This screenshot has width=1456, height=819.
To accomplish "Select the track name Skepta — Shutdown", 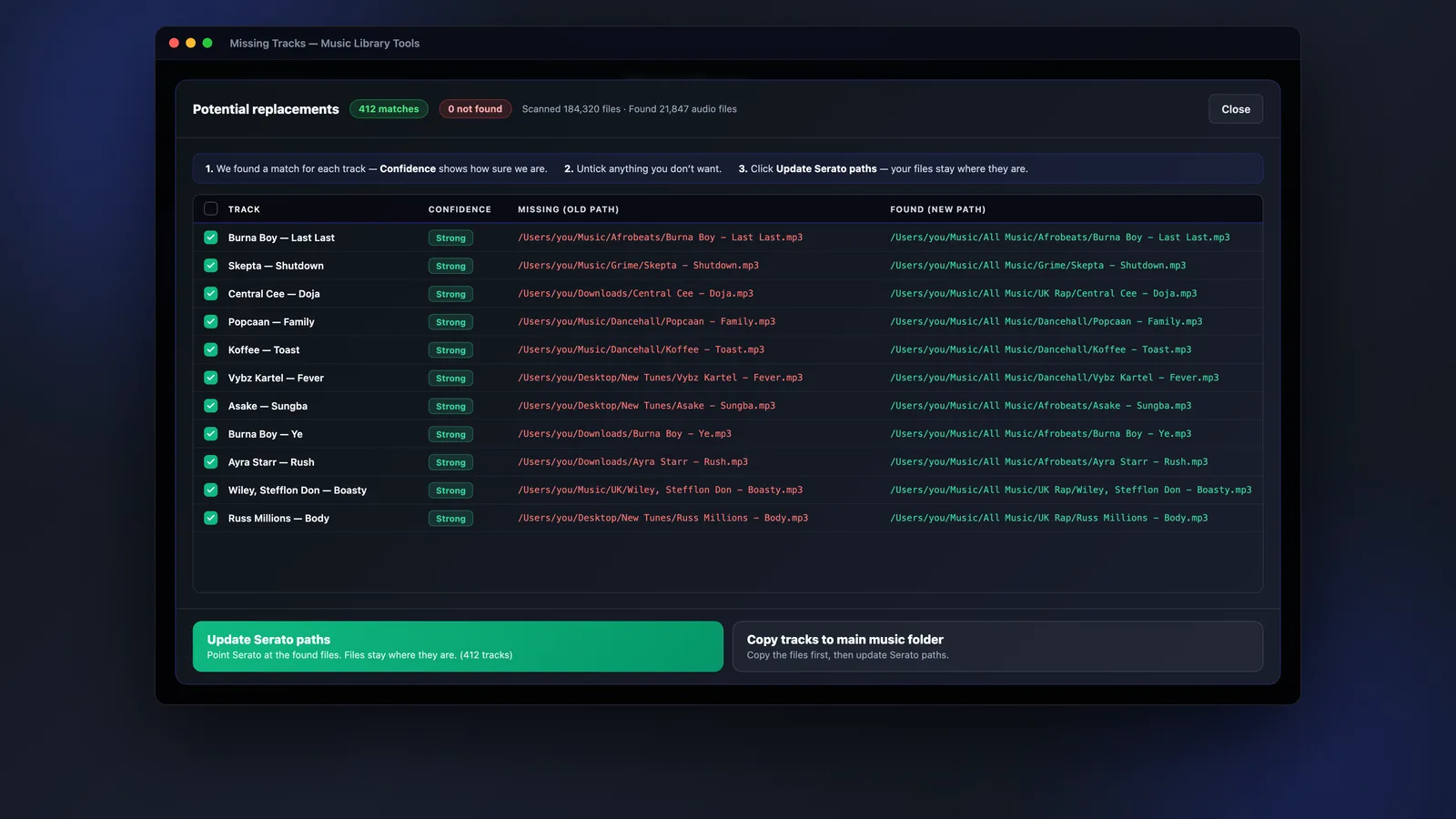I will pyautogui.click(x=276, y=266).
